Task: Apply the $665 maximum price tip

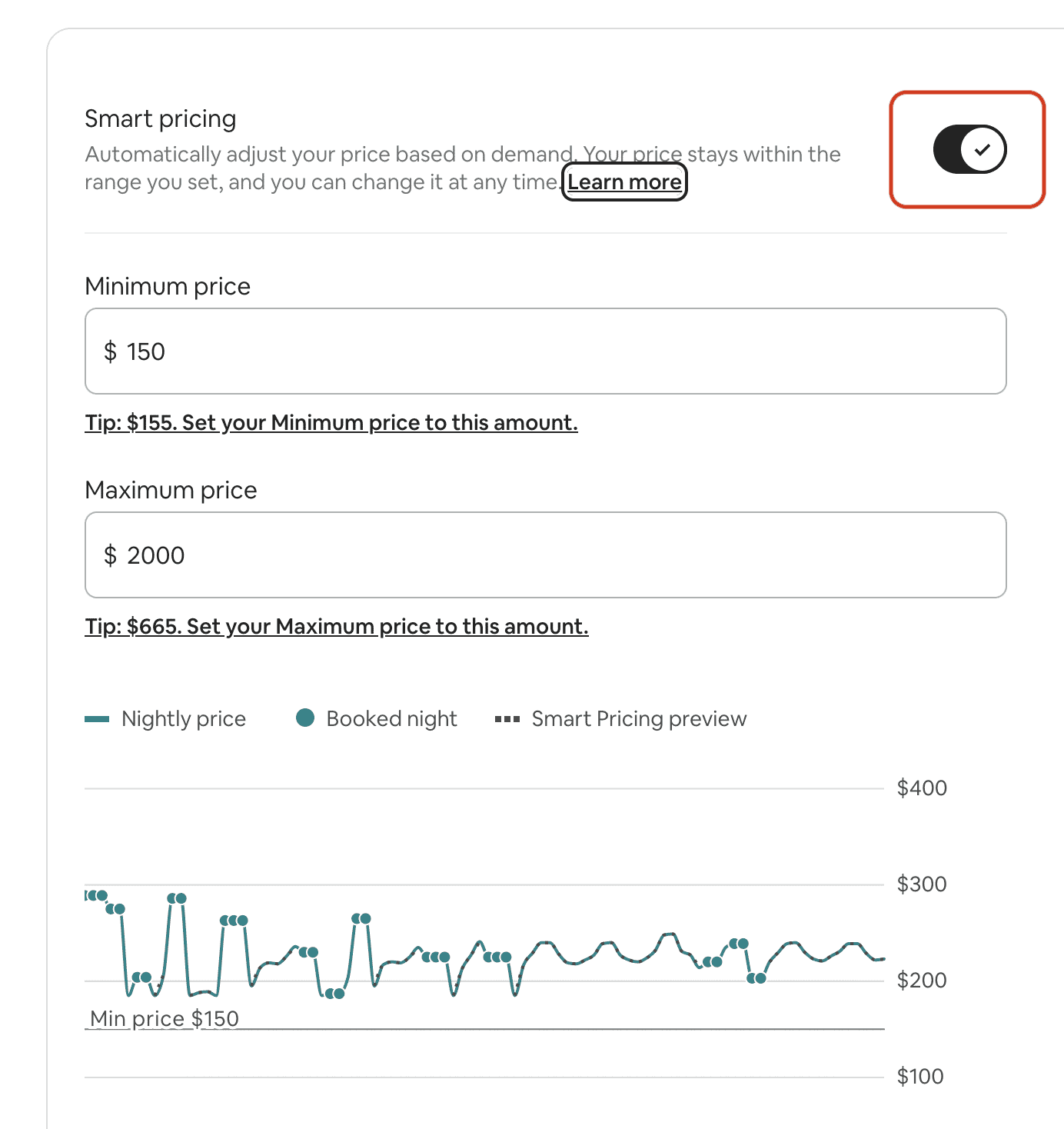Action: [337, 627]
